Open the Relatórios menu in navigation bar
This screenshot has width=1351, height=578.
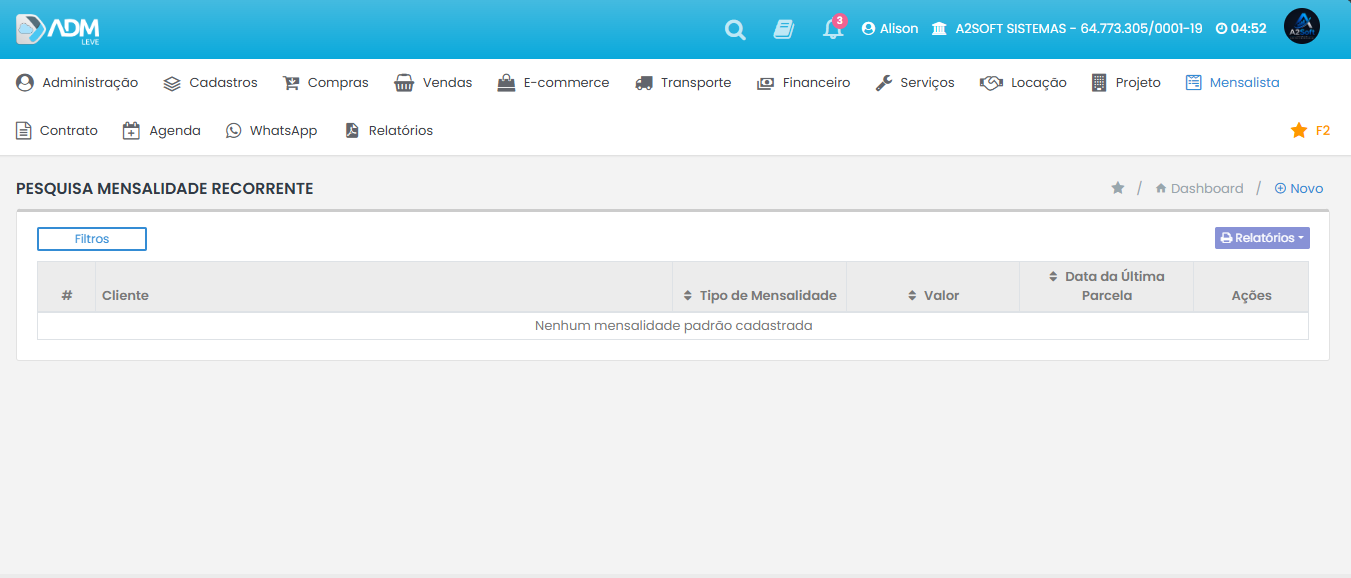(389, 130)
